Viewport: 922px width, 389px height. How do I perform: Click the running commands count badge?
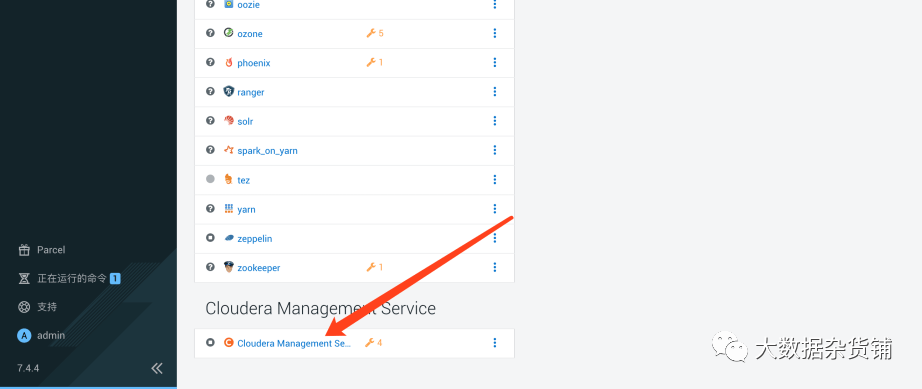tap(115, 279)
